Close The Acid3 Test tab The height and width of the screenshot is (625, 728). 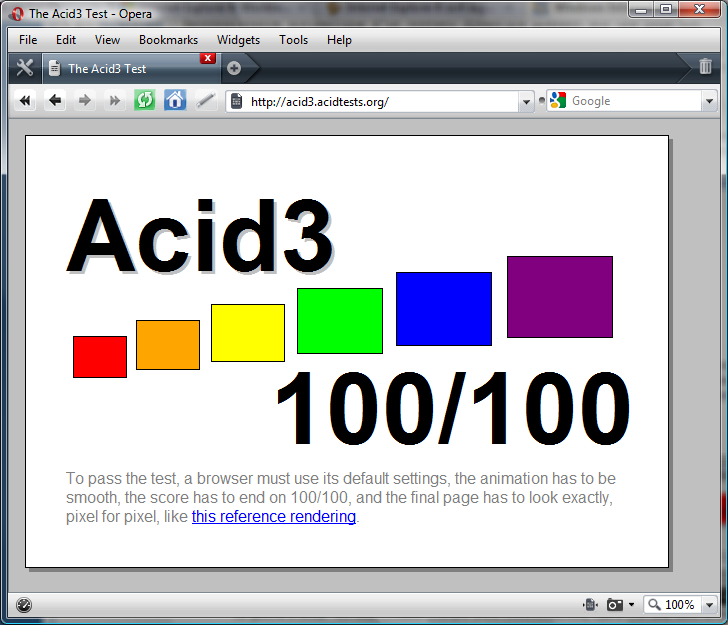(207, 59)
